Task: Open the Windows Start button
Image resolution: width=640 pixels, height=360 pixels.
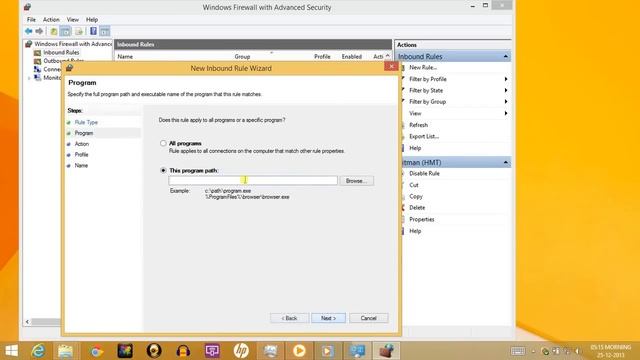Action: coord(11,351)
